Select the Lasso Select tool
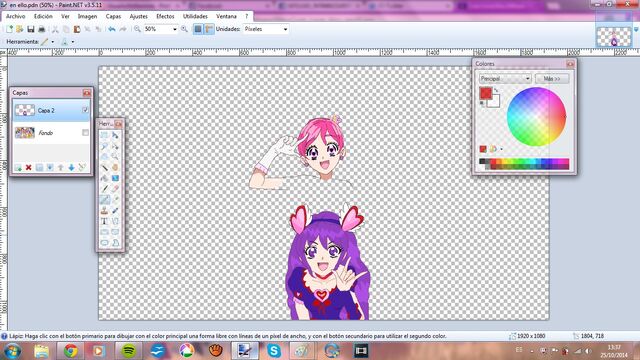This screenshot has width=640, height=360. pos(104,146)
